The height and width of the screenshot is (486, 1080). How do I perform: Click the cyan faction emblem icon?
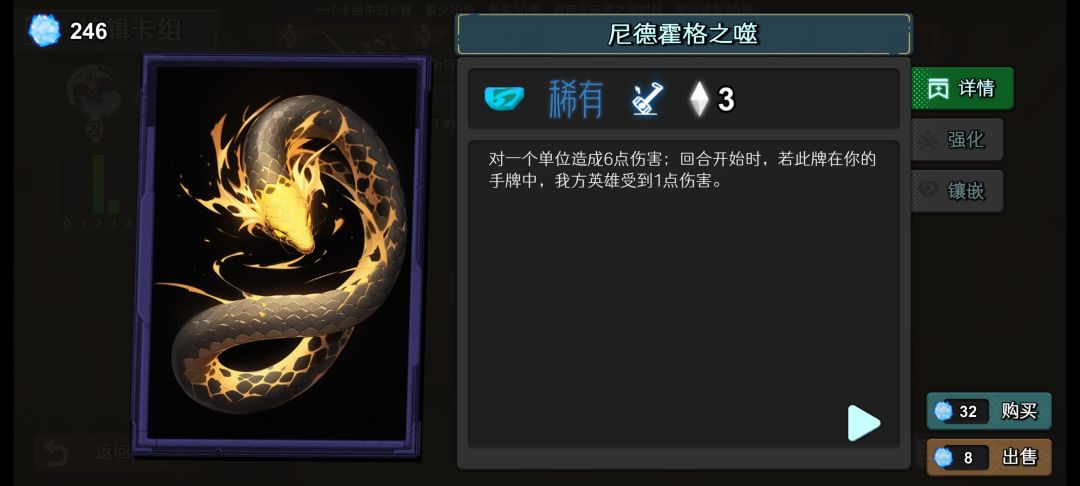pos(503,98)
